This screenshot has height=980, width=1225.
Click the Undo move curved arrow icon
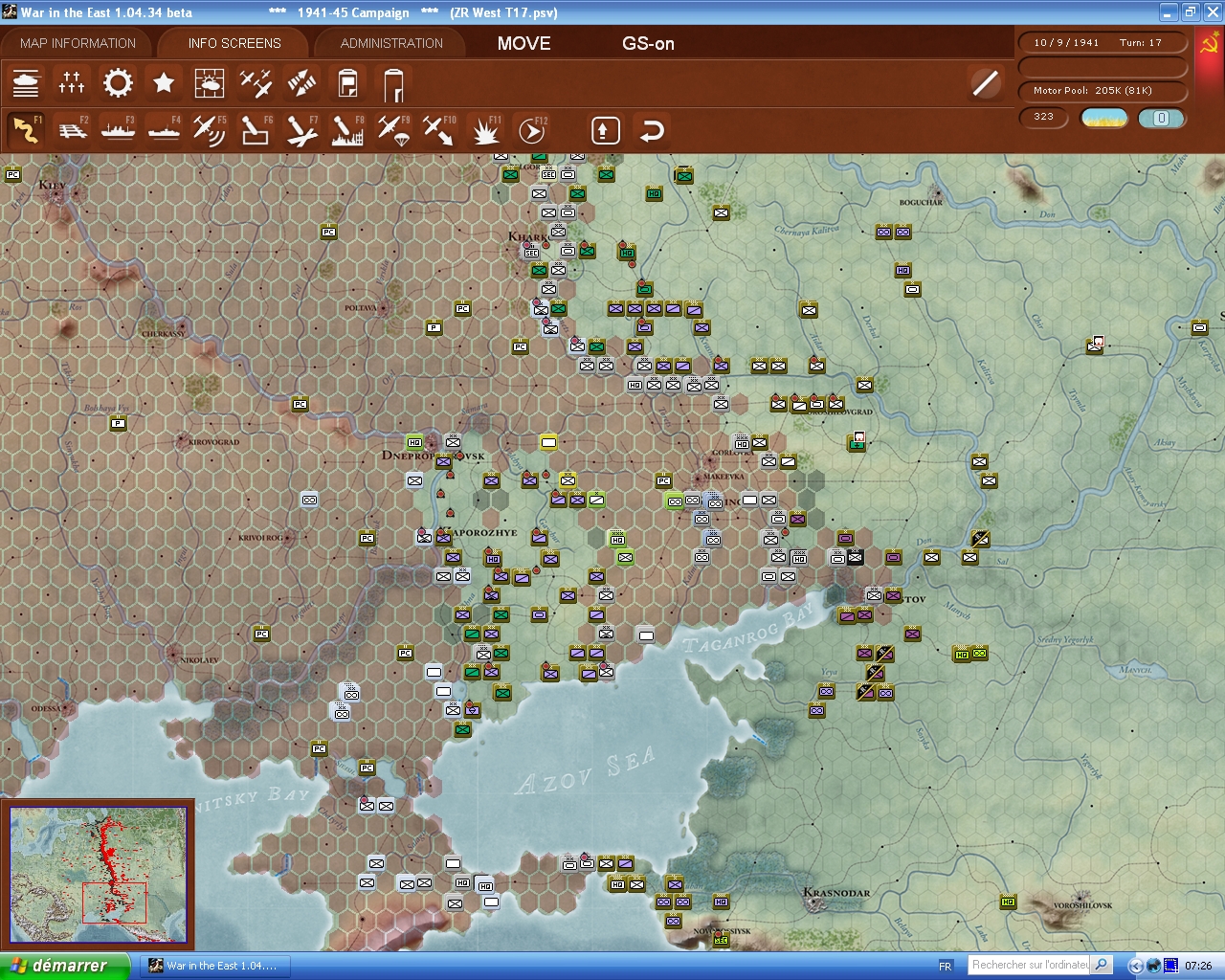pos(652,130)
